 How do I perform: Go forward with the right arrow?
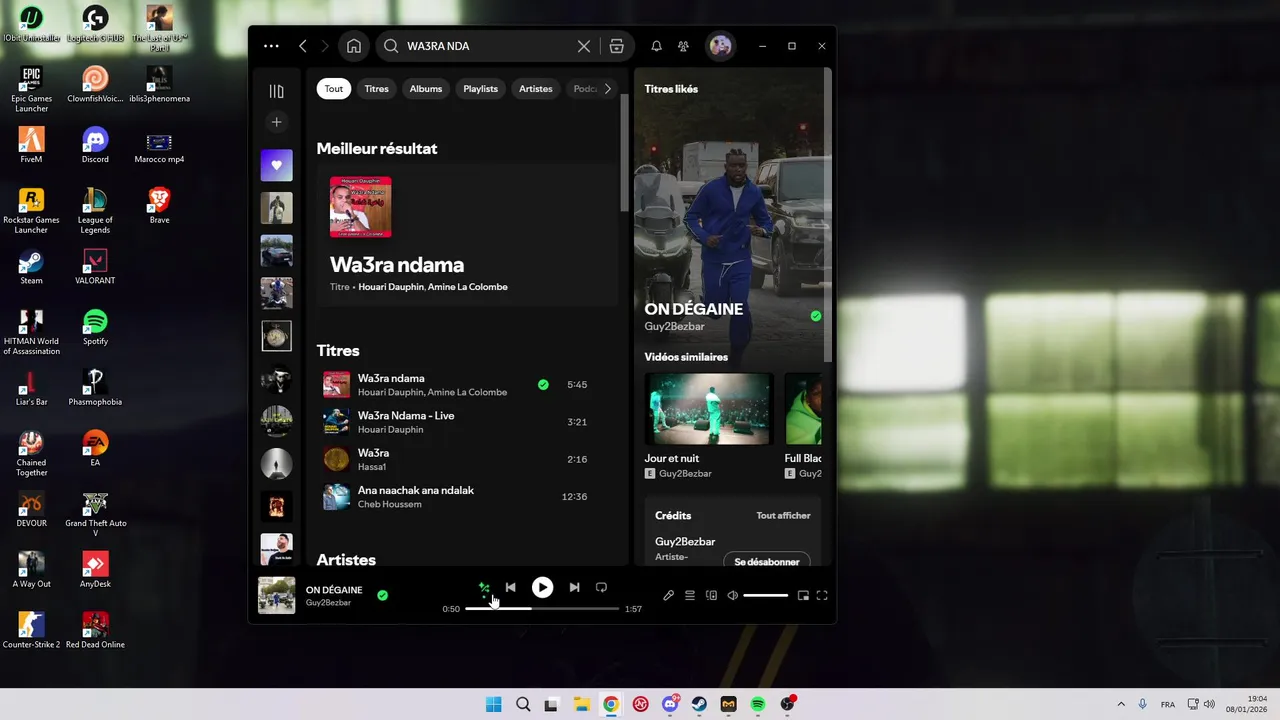pos(325,46)
